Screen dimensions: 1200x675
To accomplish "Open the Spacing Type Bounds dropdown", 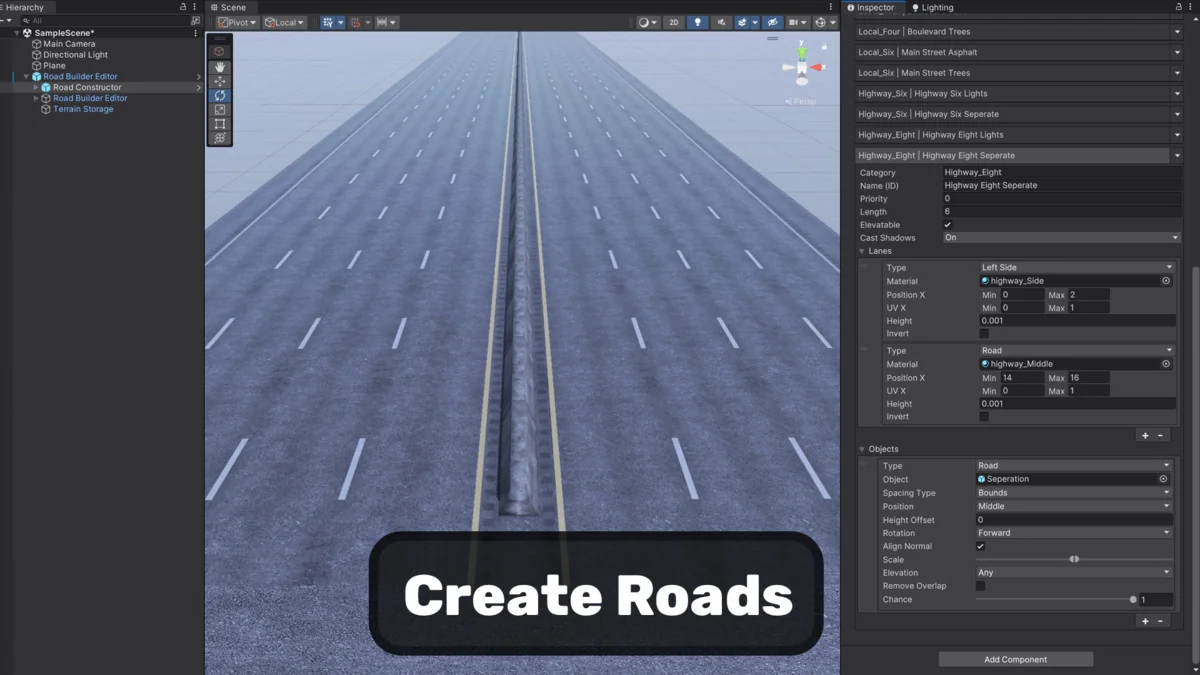I will [x=1072, y=493].
